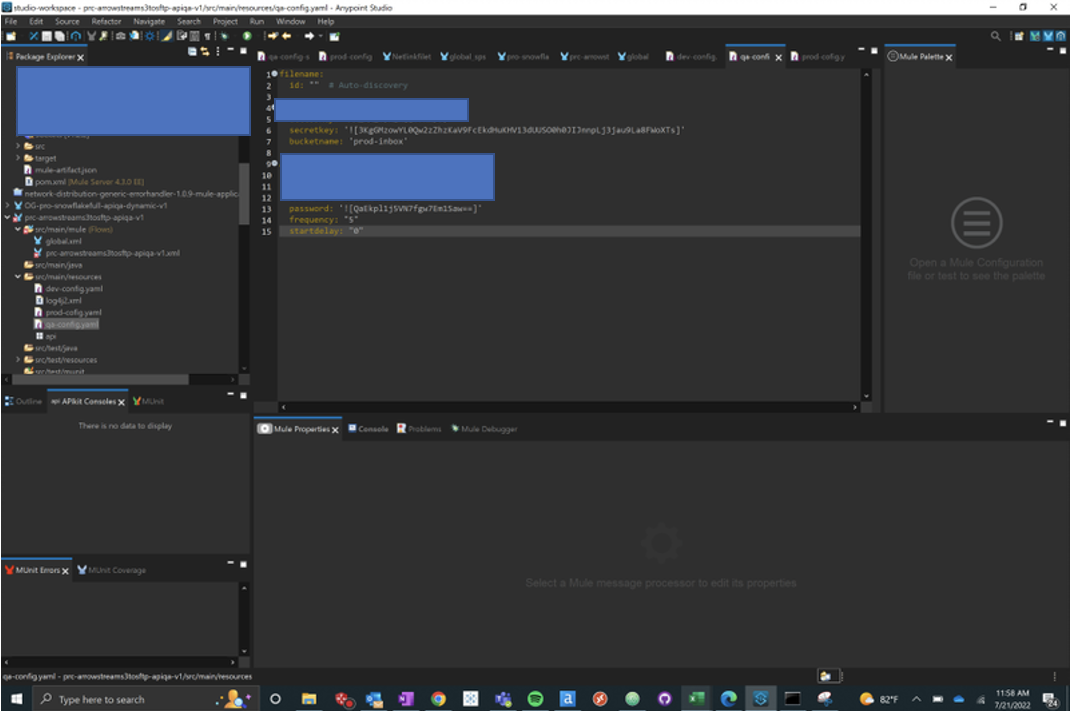Expand OG-pro-snowflakefull-apiqa-dynamic-v1 project
Viewport: 1071px width, 711px height.
pyautogui.click(x=8, y=205)
